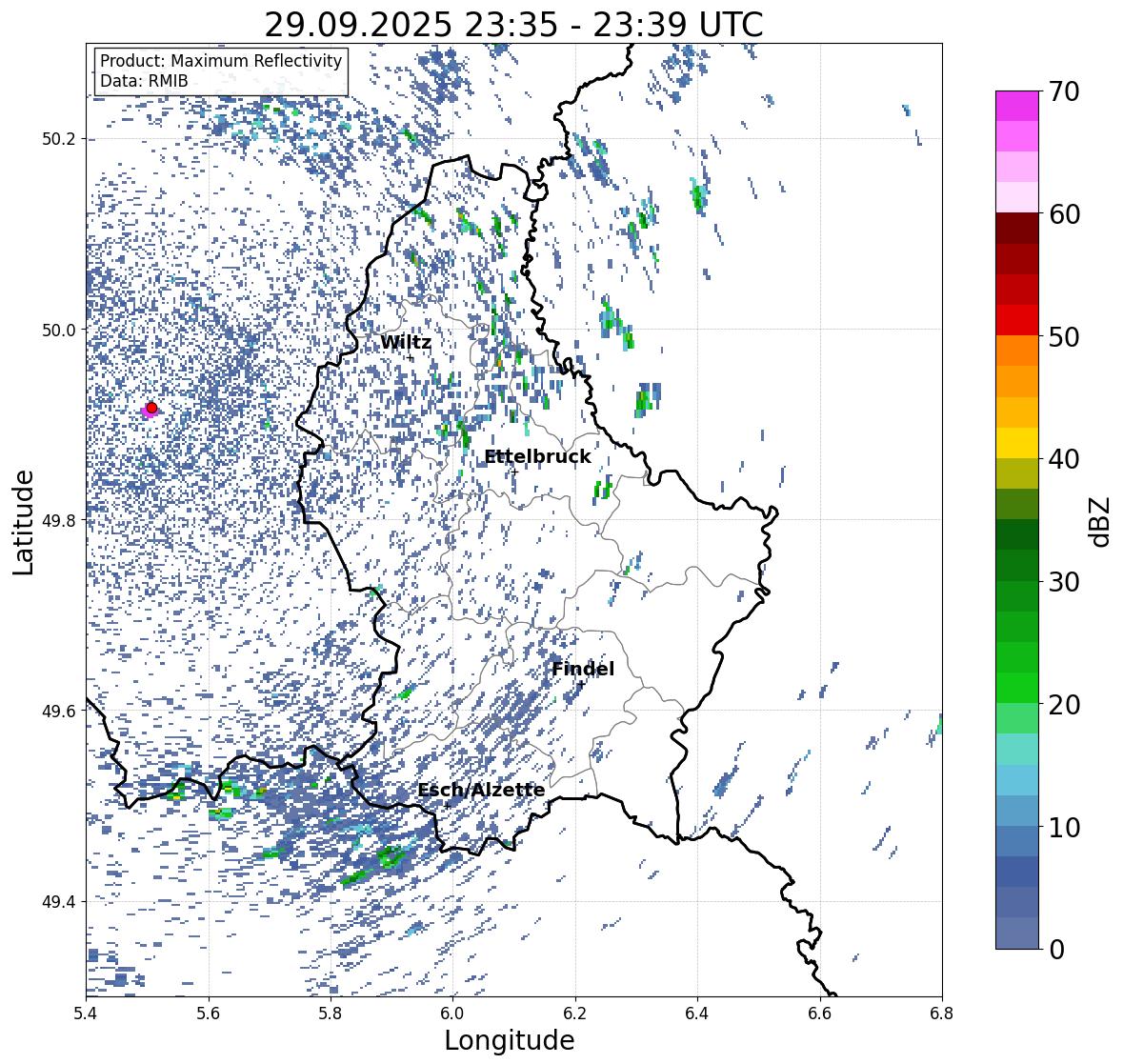
Task: Click the 40 value on the colorbar
Action: coord(1064,459)
